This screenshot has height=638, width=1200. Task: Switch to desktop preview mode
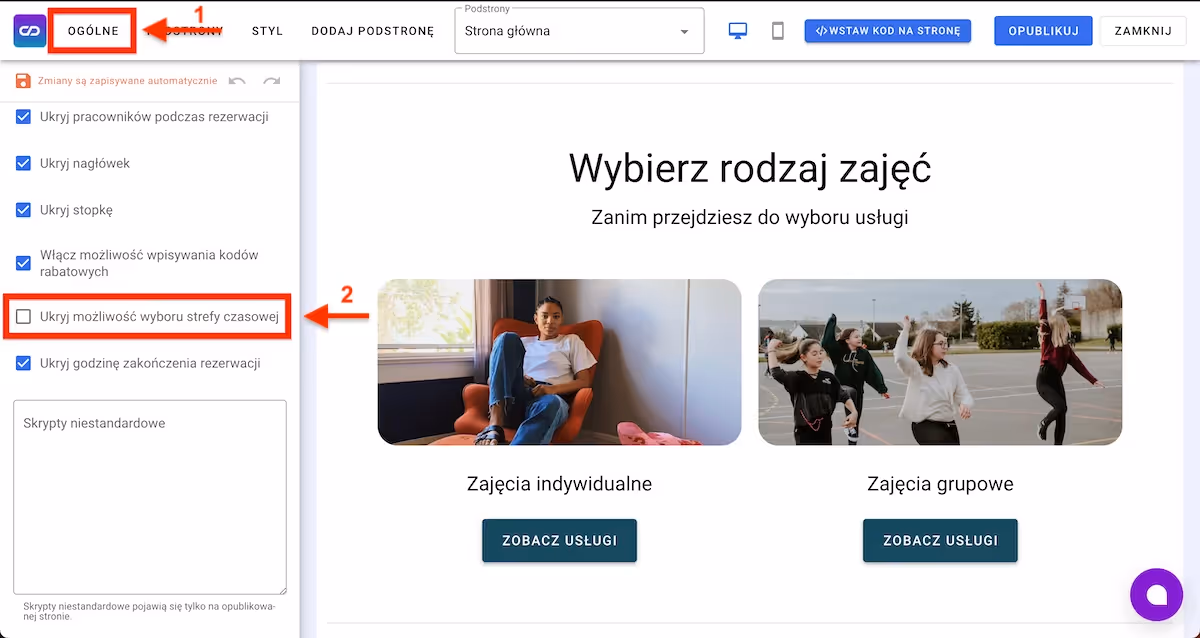[737, 31]
